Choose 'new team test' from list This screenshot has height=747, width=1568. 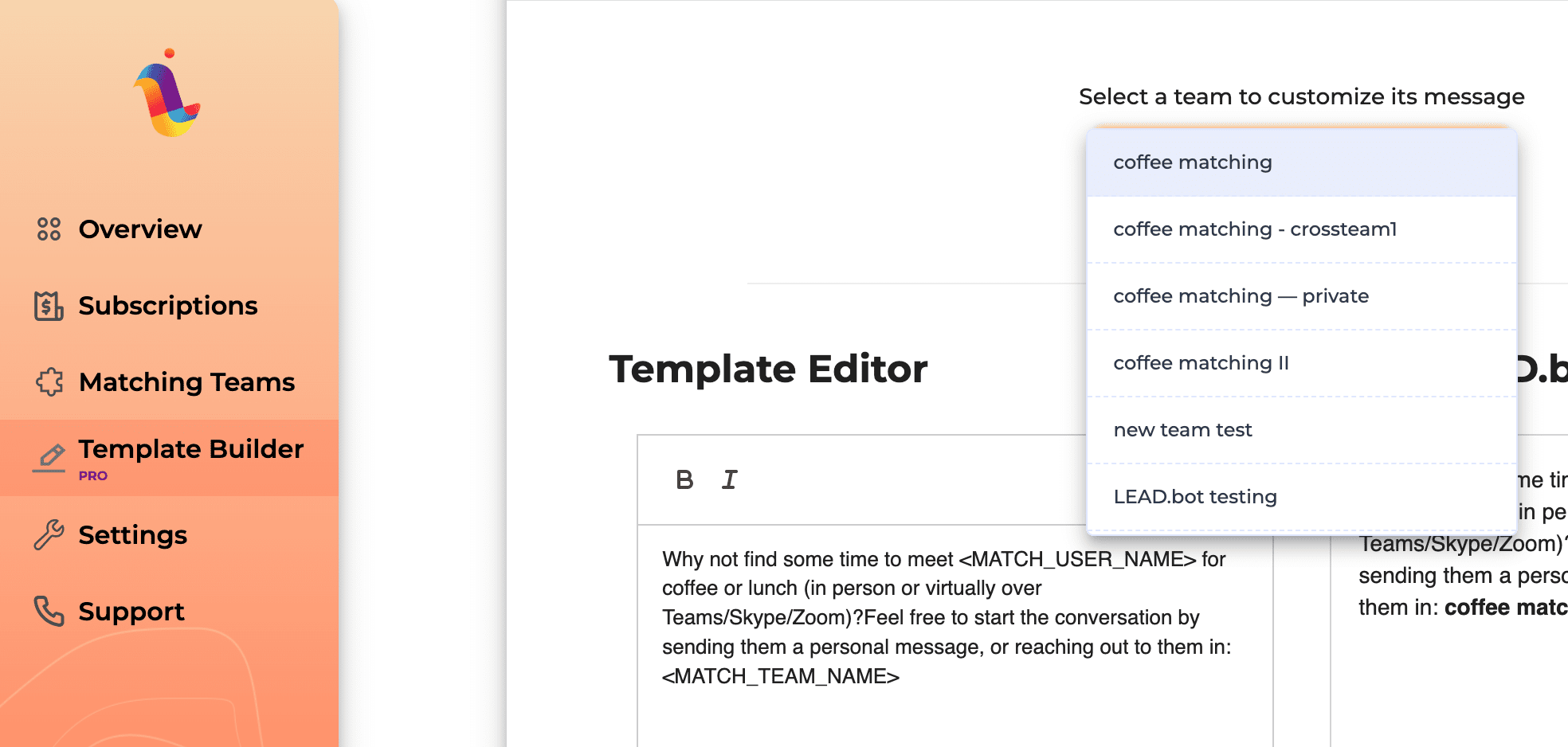tap(1182, 430)
